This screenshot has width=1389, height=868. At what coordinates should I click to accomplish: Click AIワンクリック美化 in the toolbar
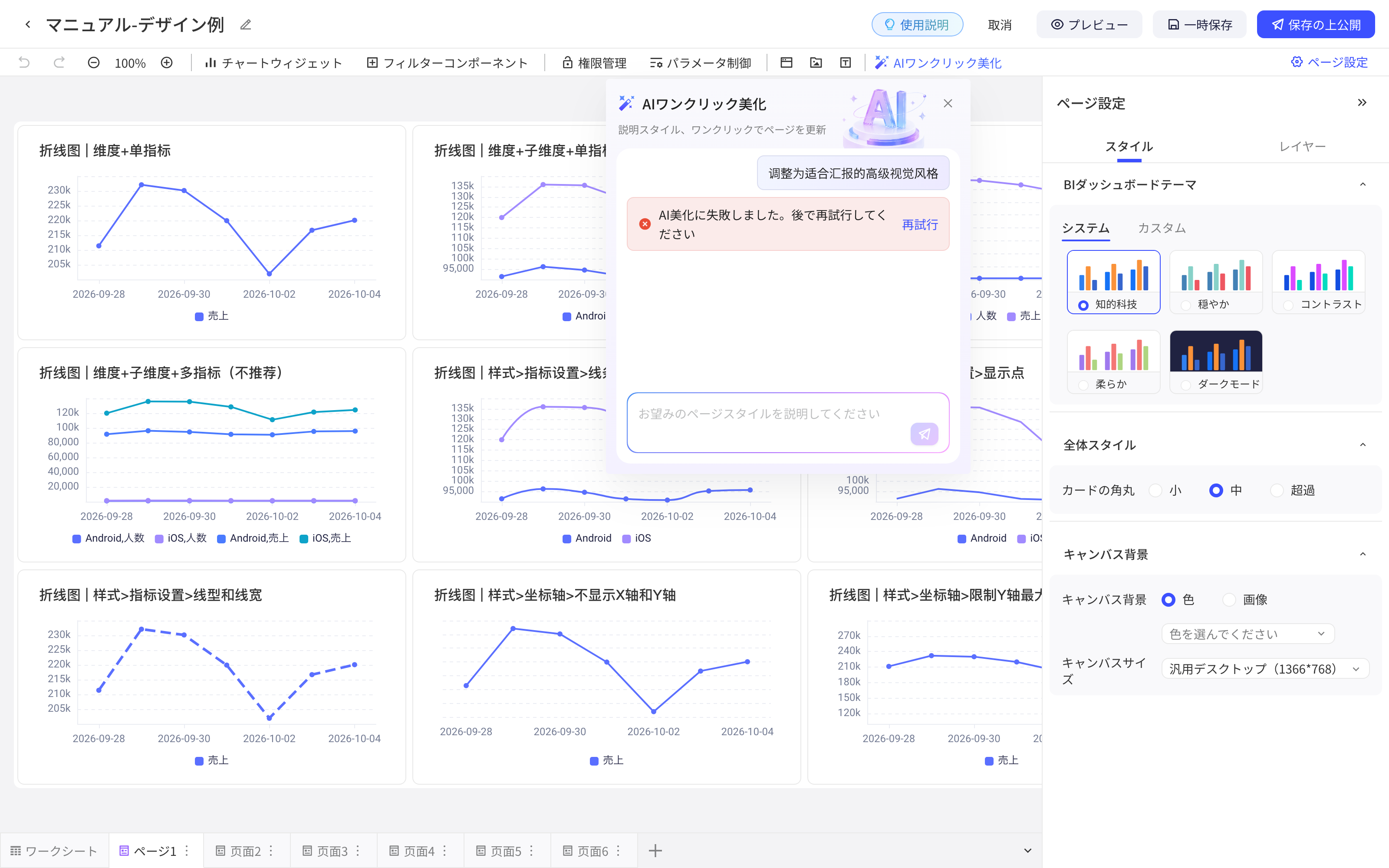(938, 62)
